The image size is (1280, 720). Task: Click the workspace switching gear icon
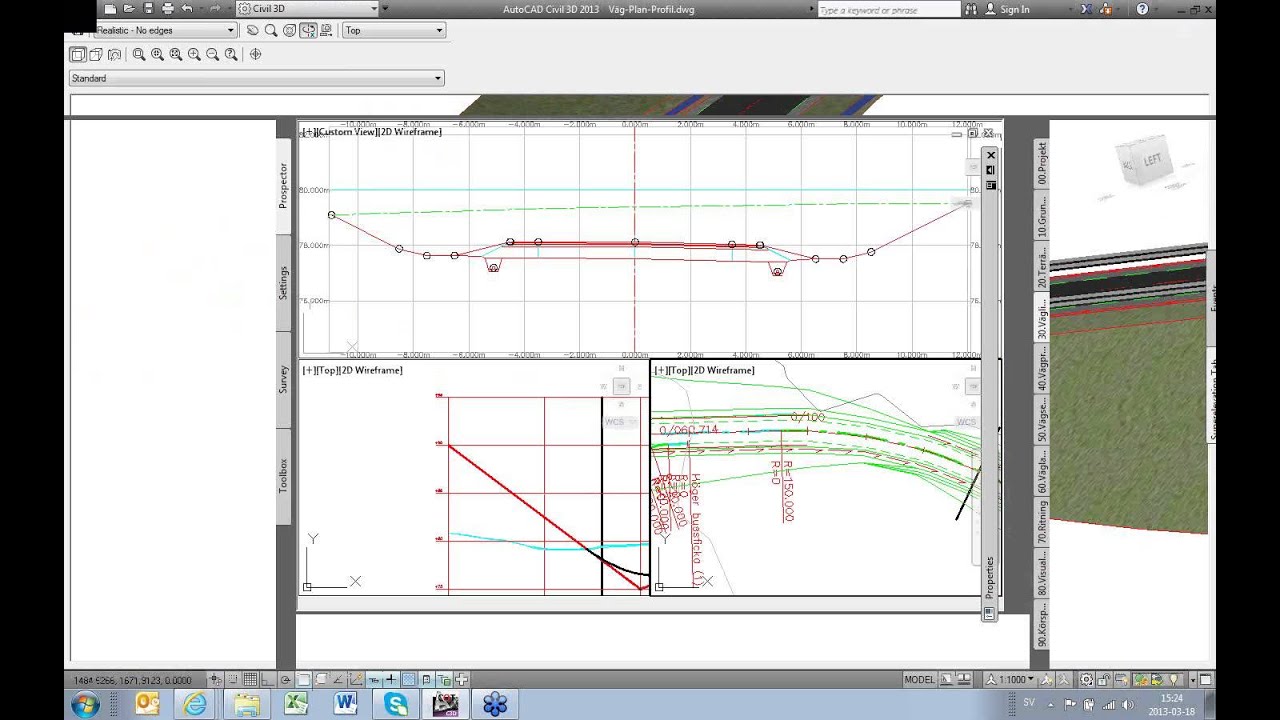[1087, 680]
